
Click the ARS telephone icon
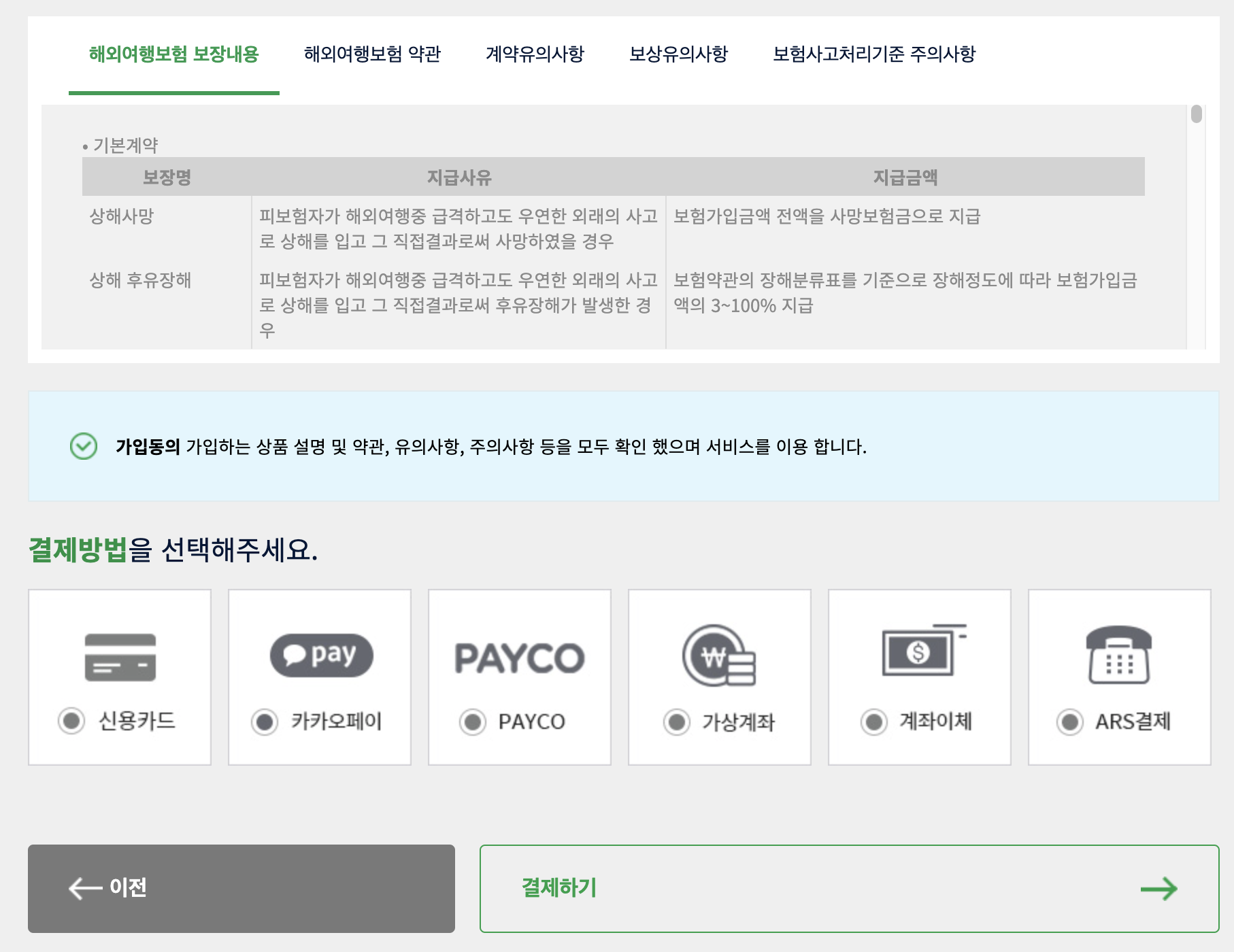pyautogui.click(x=1119, y=655)
